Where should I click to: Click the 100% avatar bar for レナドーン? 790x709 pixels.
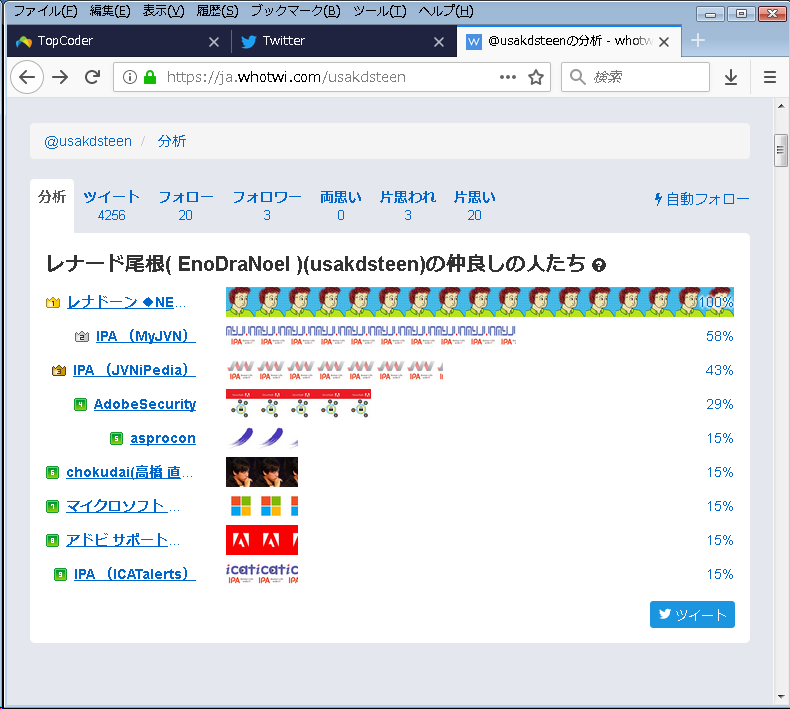tap(480, 302)
